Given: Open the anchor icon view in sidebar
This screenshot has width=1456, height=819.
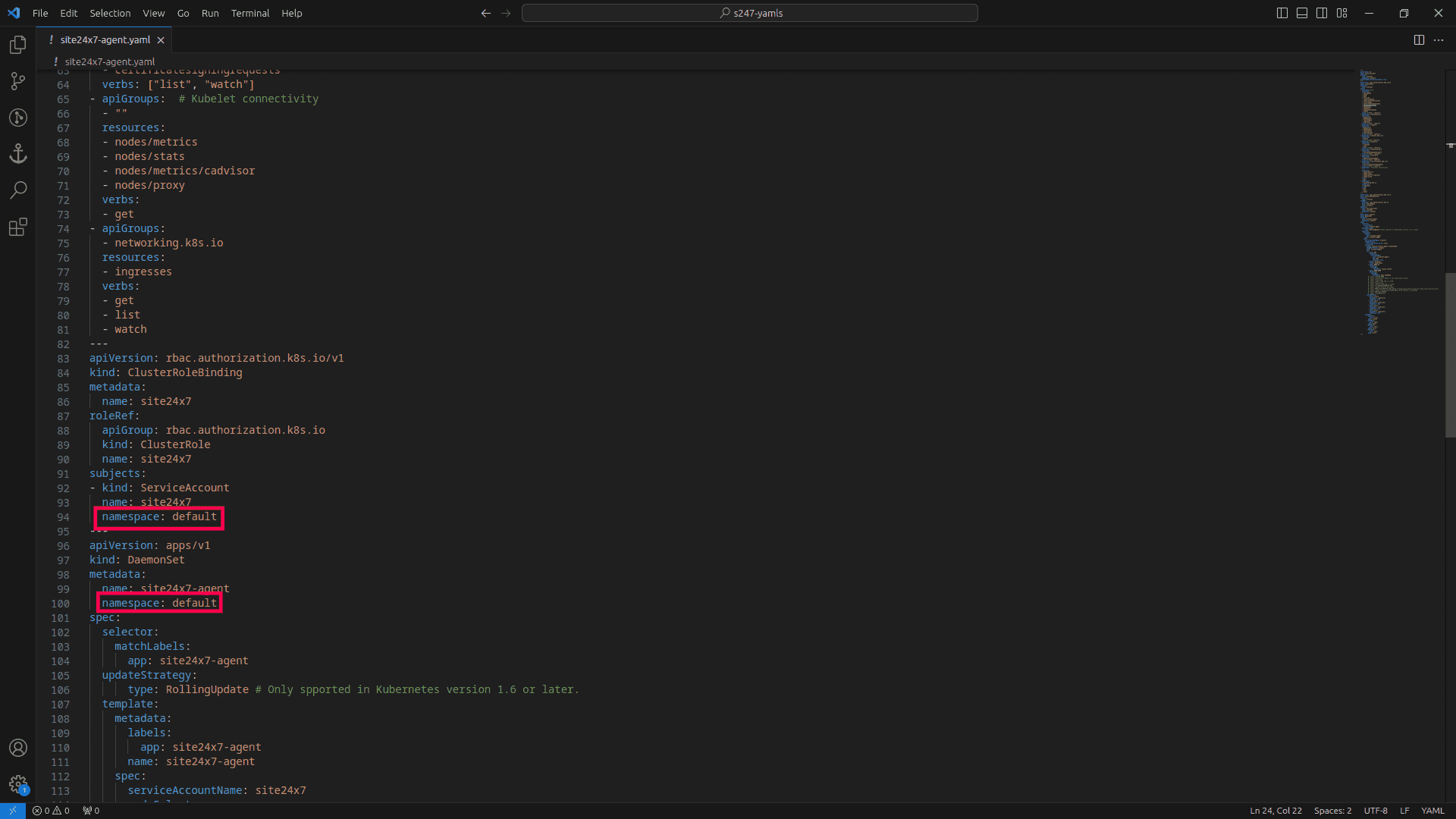Looking at the screenshot, I should coord(18,154).
